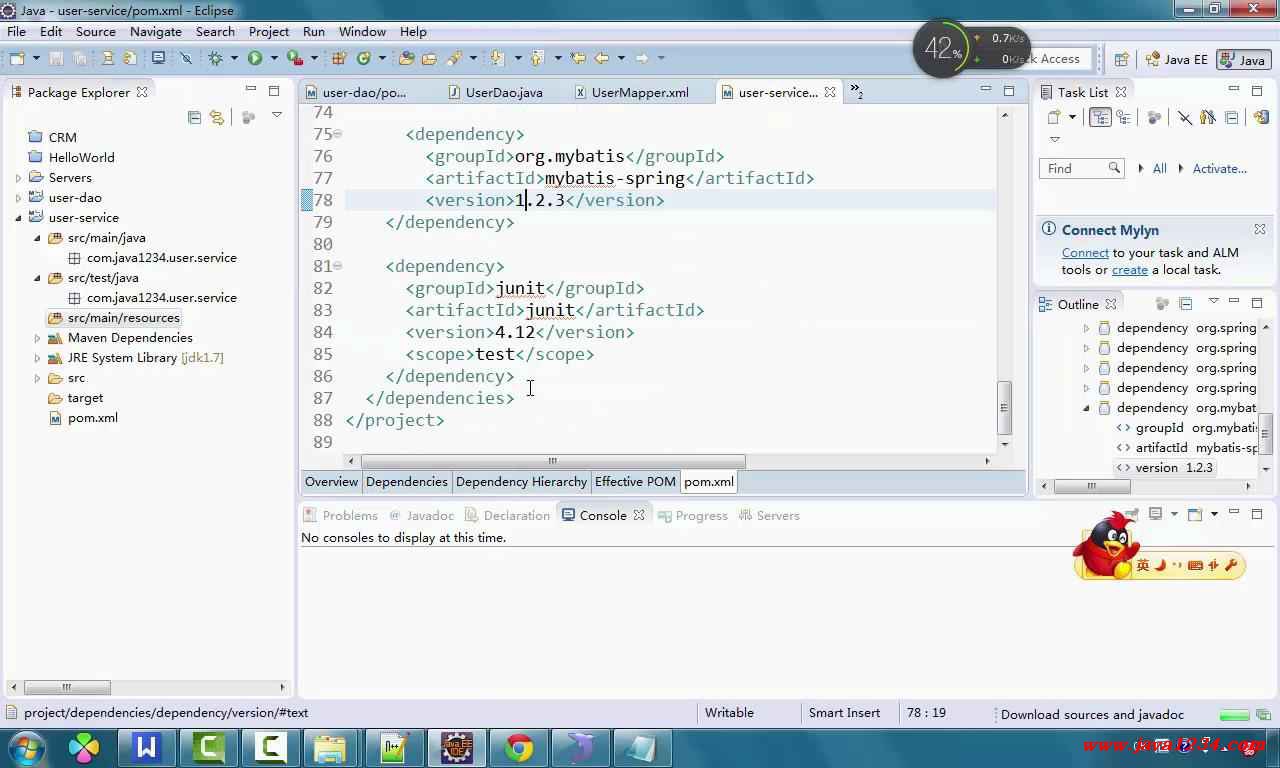Show hidden editor tabs list

(x=857, y=92)
